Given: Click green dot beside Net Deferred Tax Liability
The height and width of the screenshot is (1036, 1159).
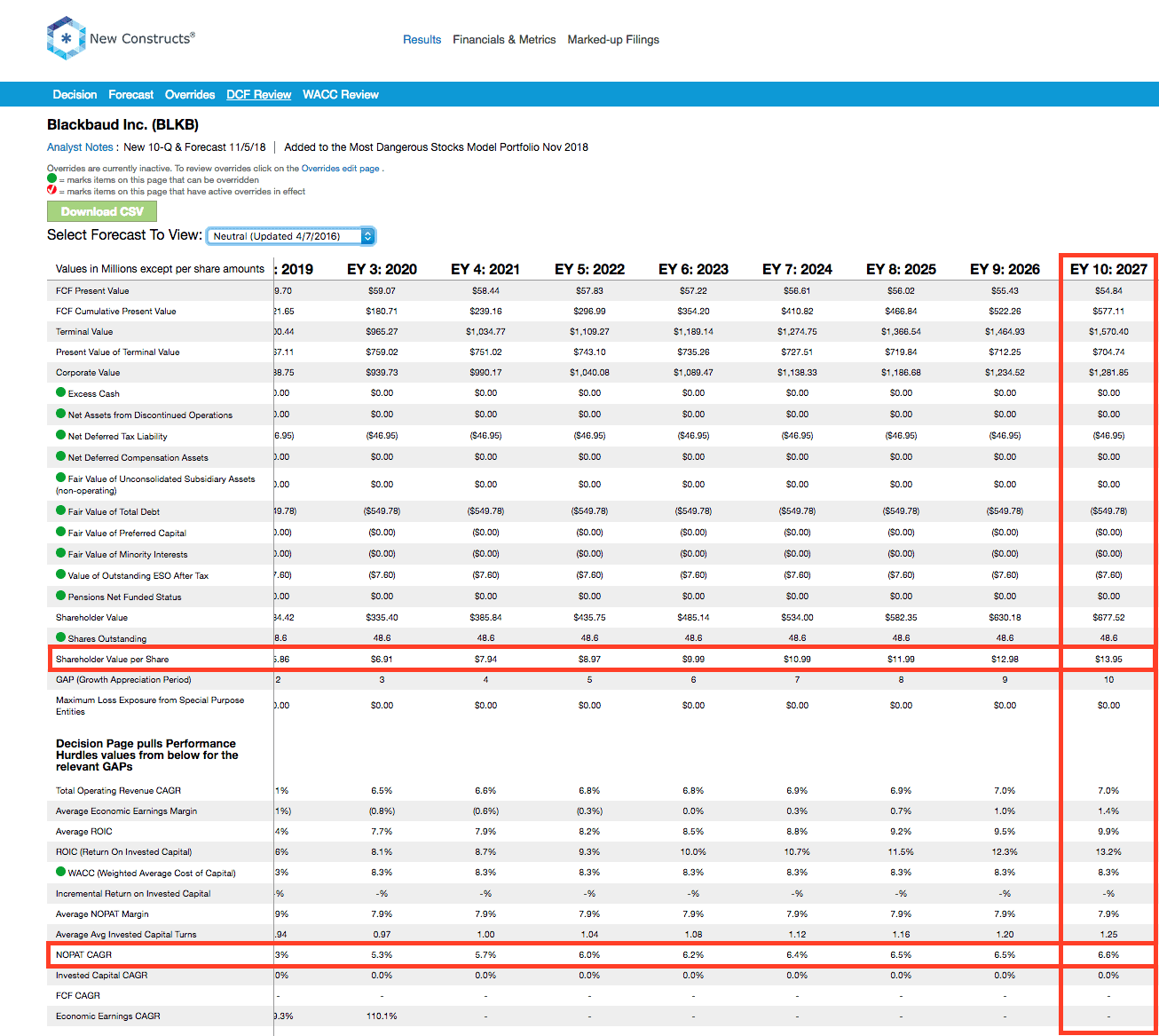Looking at the screenshot, I should pos(61,435).
